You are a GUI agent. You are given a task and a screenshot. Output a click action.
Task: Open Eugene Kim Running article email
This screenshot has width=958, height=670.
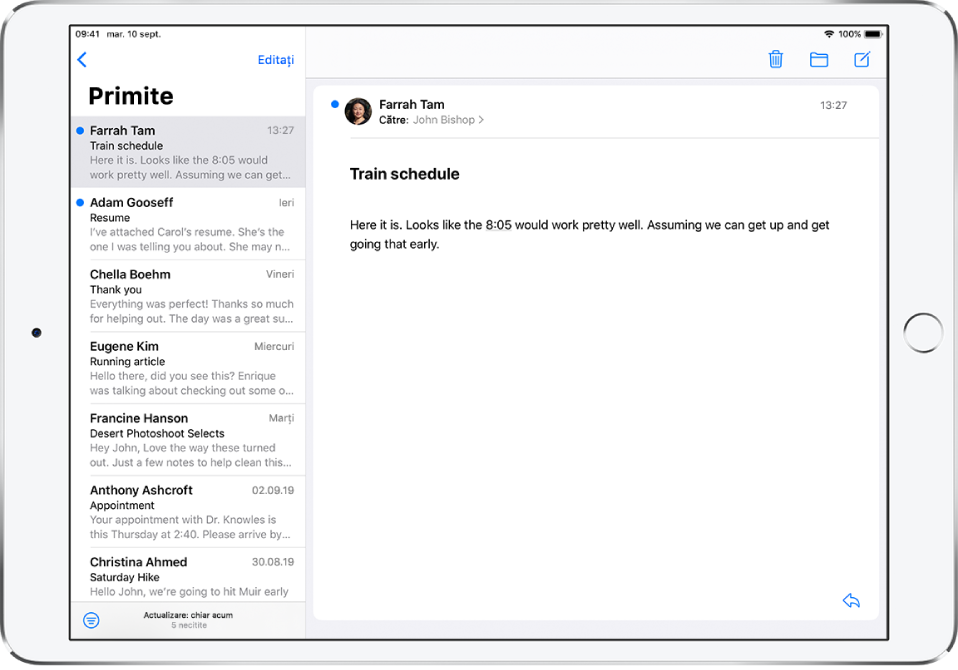point(188,368)
